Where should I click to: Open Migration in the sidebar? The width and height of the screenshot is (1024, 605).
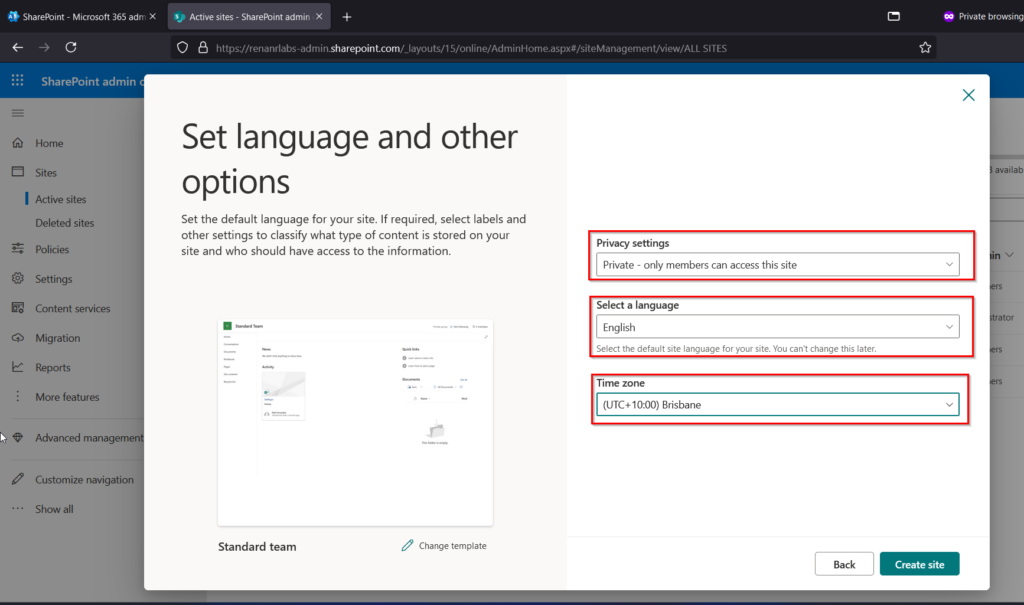pos(57,338)
